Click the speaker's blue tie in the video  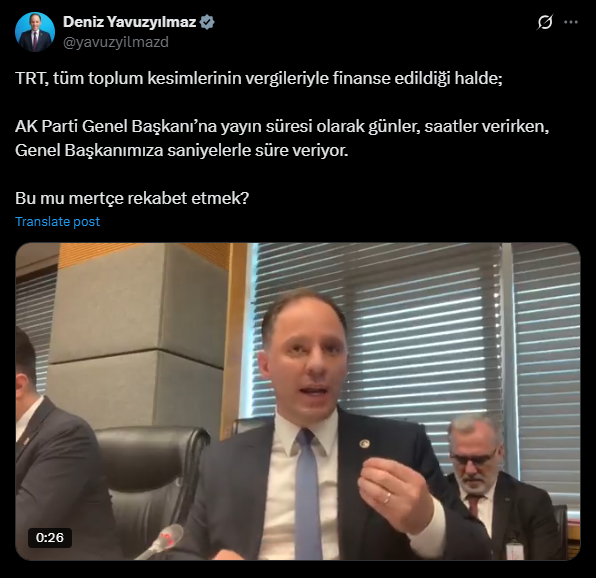[308, 494]
